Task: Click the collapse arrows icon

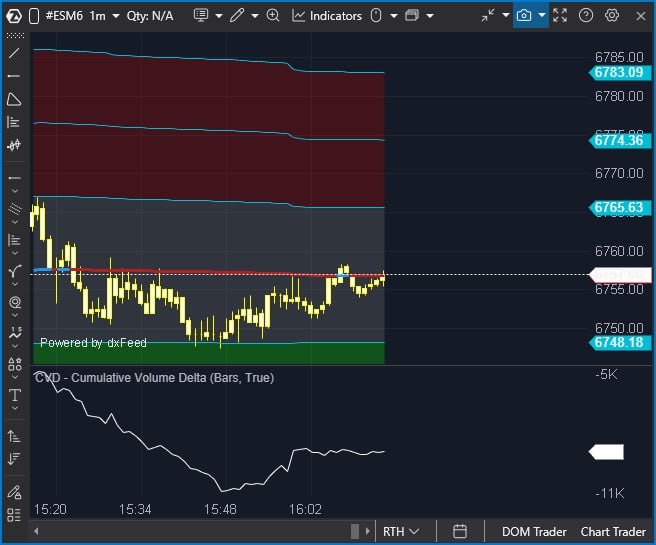Action: pos(488,15)
